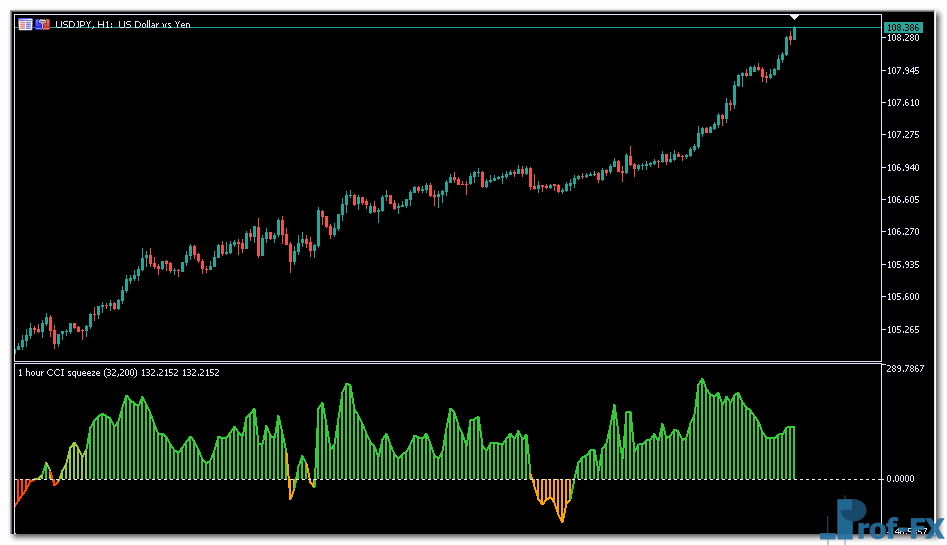The image size is (947, 545).
Task: Click the current price label 108.386
Action: coord(903,26)
